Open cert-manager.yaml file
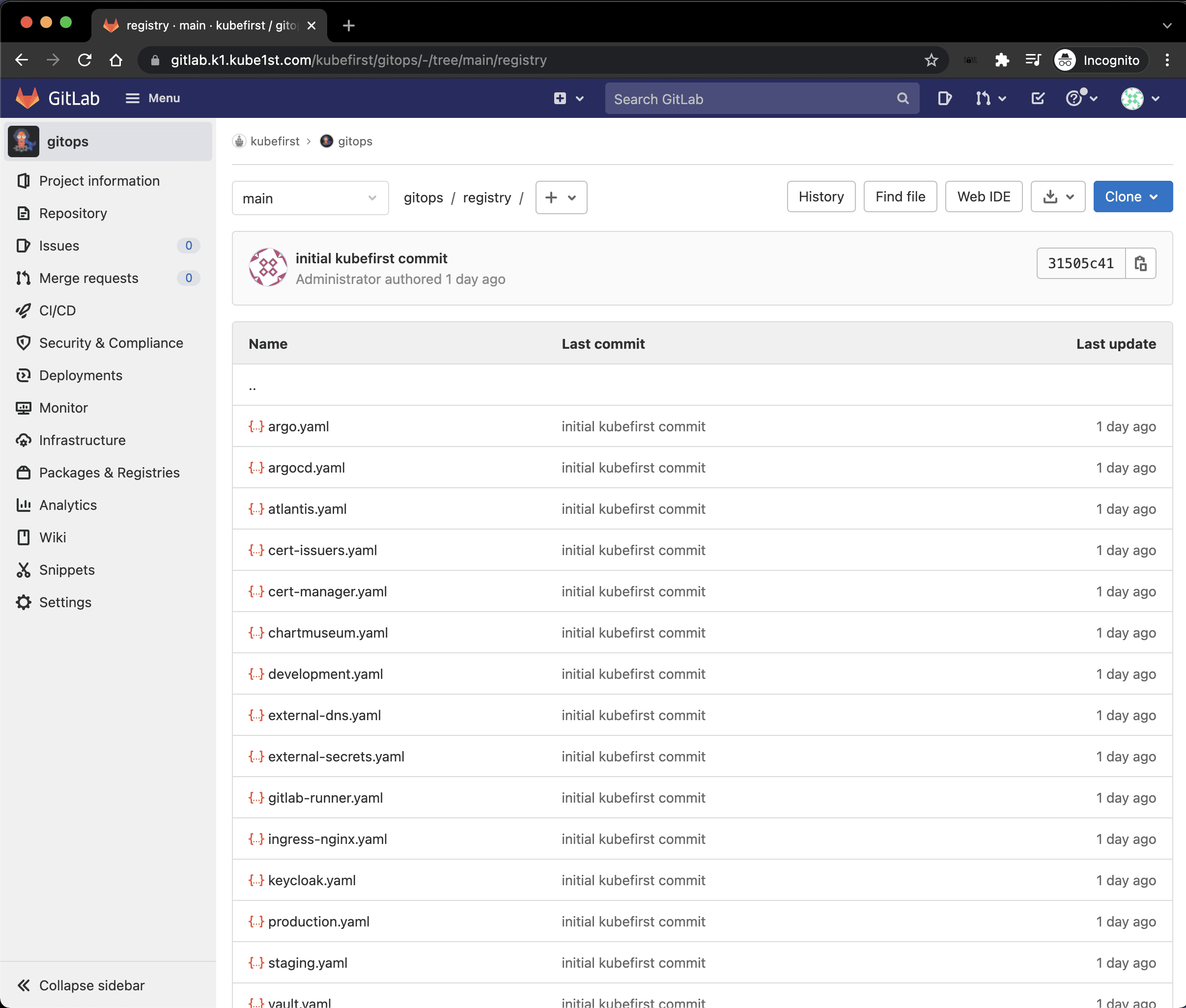 click(328, 591)
